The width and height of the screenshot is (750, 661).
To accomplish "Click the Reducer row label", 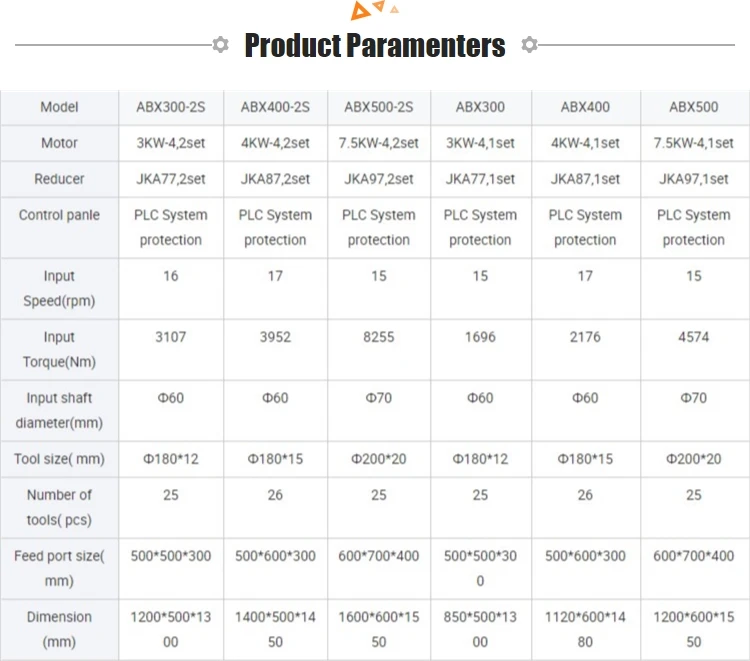I will pos(59,179).
